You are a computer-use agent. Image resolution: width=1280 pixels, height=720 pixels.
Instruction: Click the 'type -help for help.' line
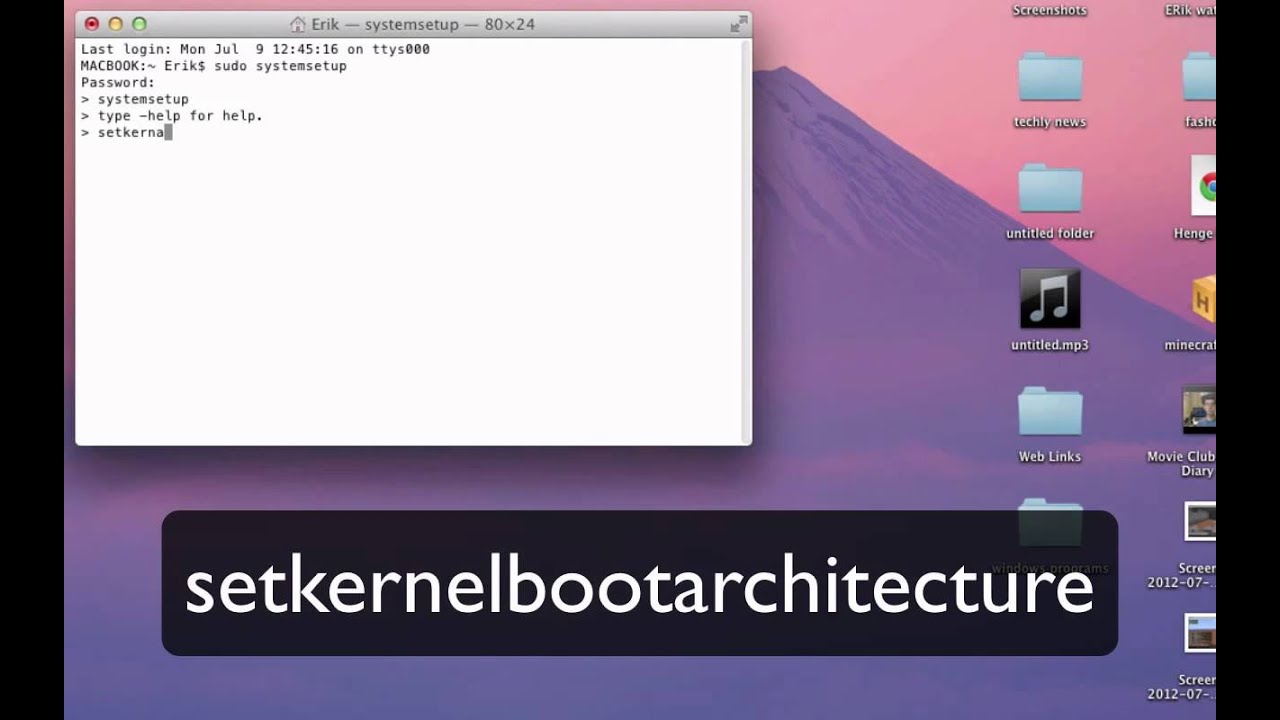(x=172, y=116)
